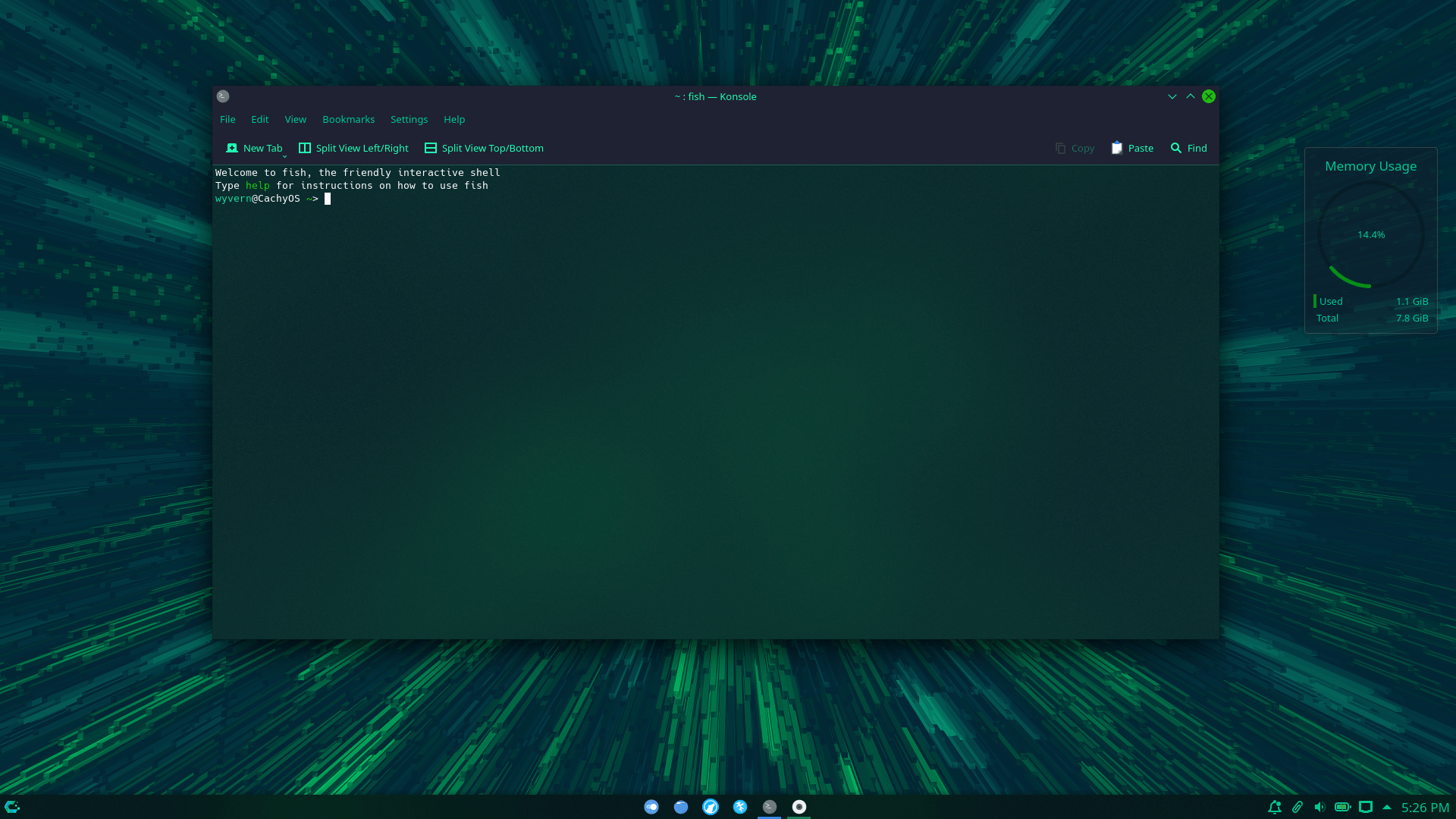Click the blue comet-like taskbar icon
Screen dimensions: 1456x819
pos(651,807)
